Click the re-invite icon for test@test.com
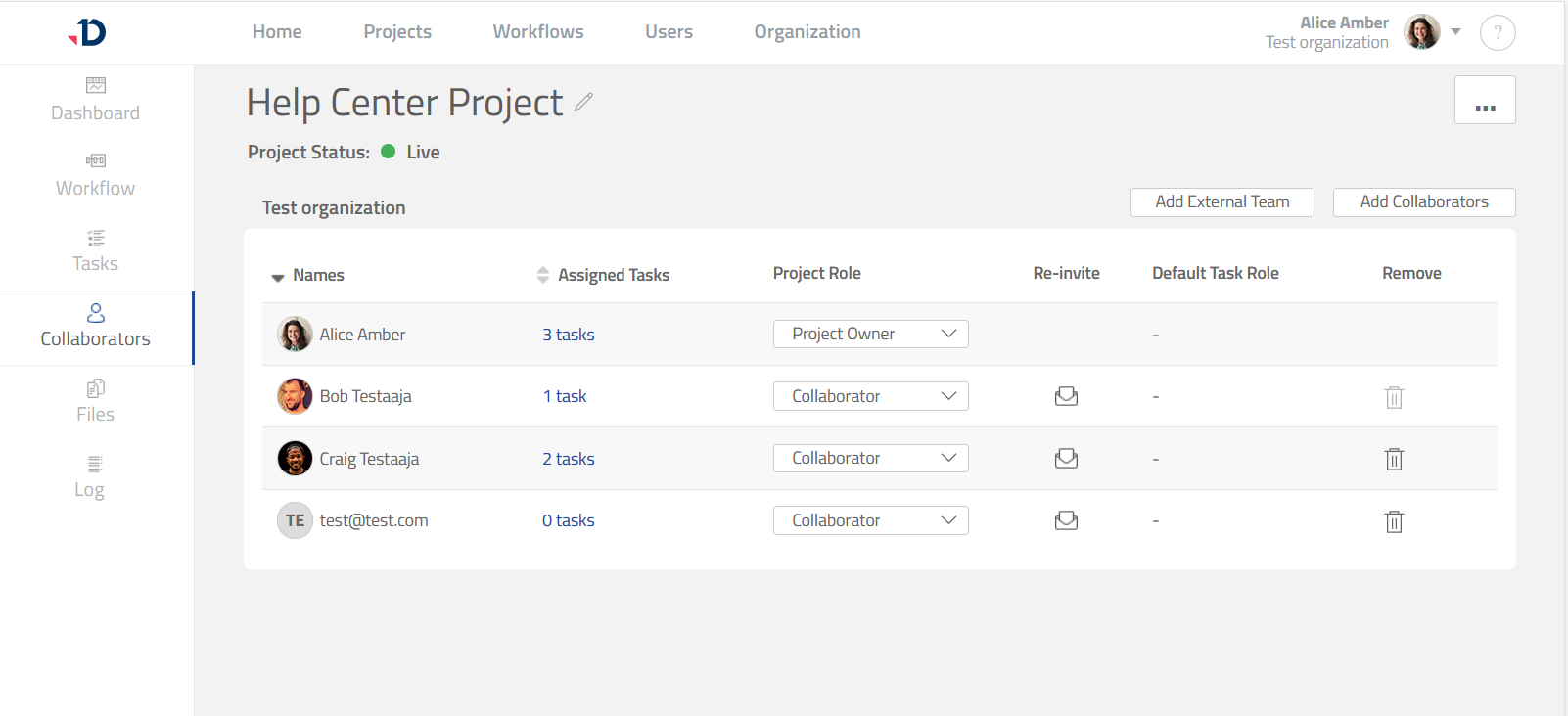This screenshot has width=1568, height=716. (x=1066, y=520)
